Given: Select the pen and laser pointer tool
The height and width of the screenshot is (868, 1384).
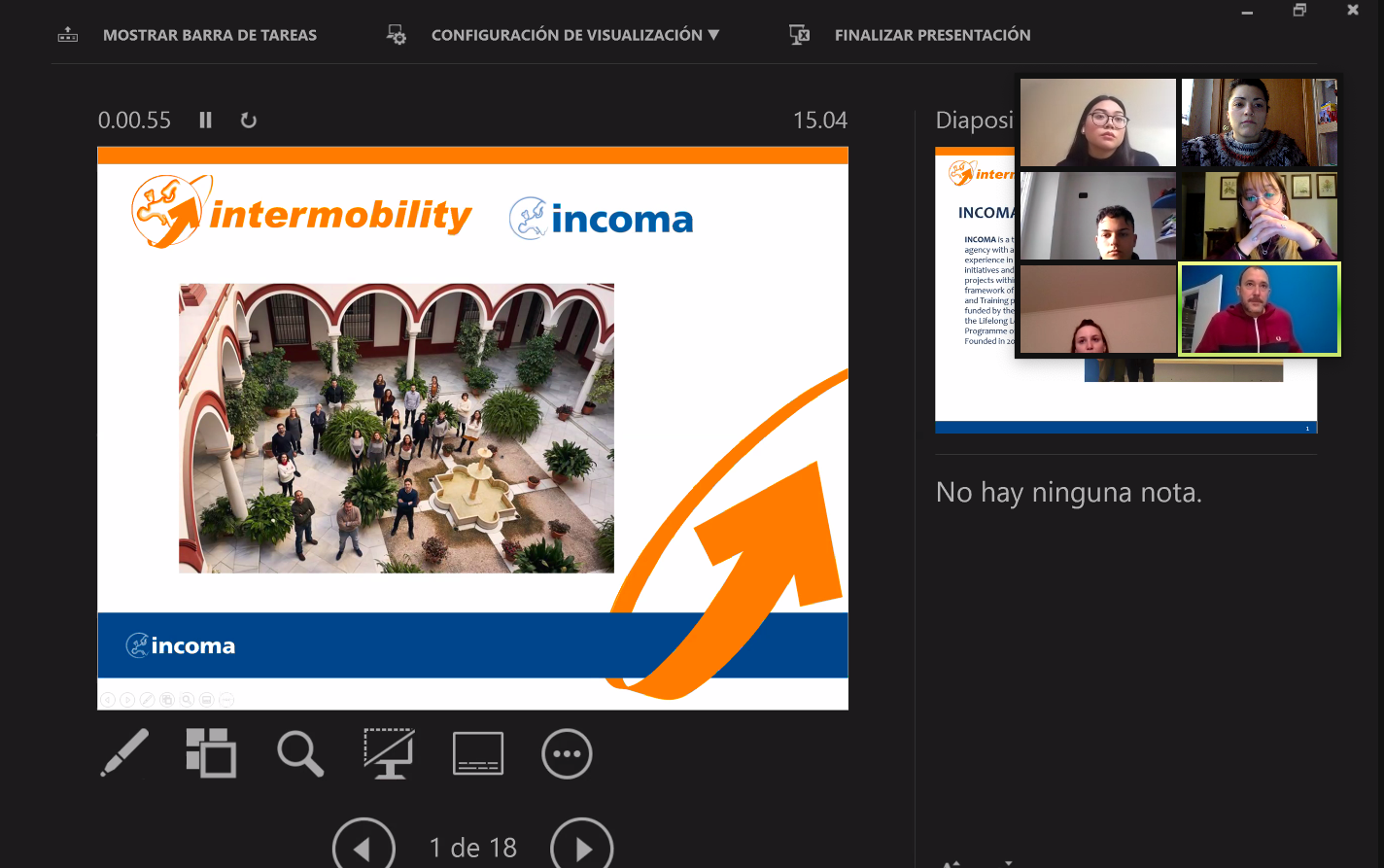Looking at the screenshot, I should click(124, 753).
